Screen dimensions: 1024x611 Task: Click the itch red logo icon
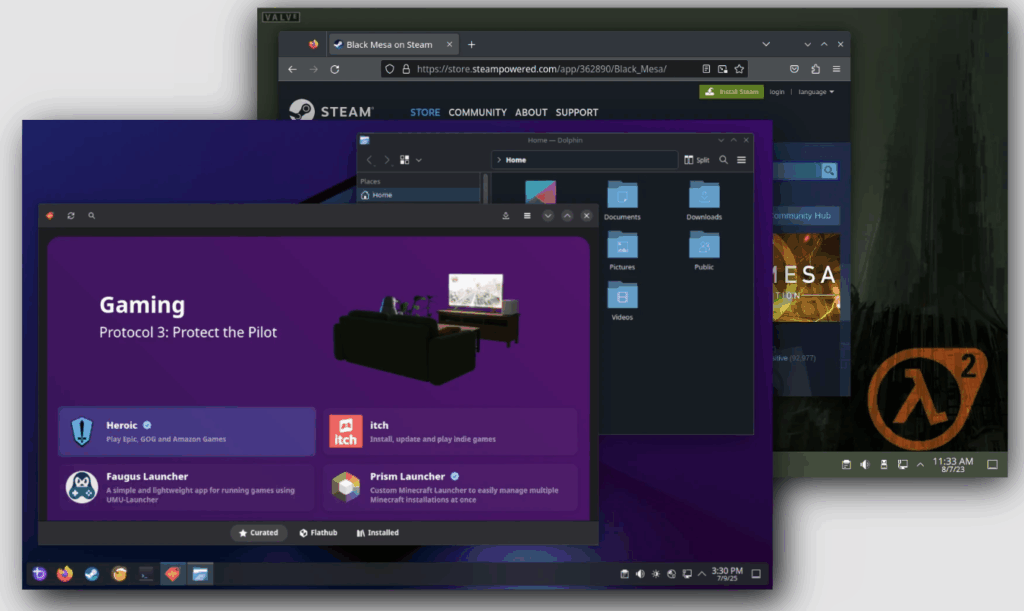pos(345,431)
